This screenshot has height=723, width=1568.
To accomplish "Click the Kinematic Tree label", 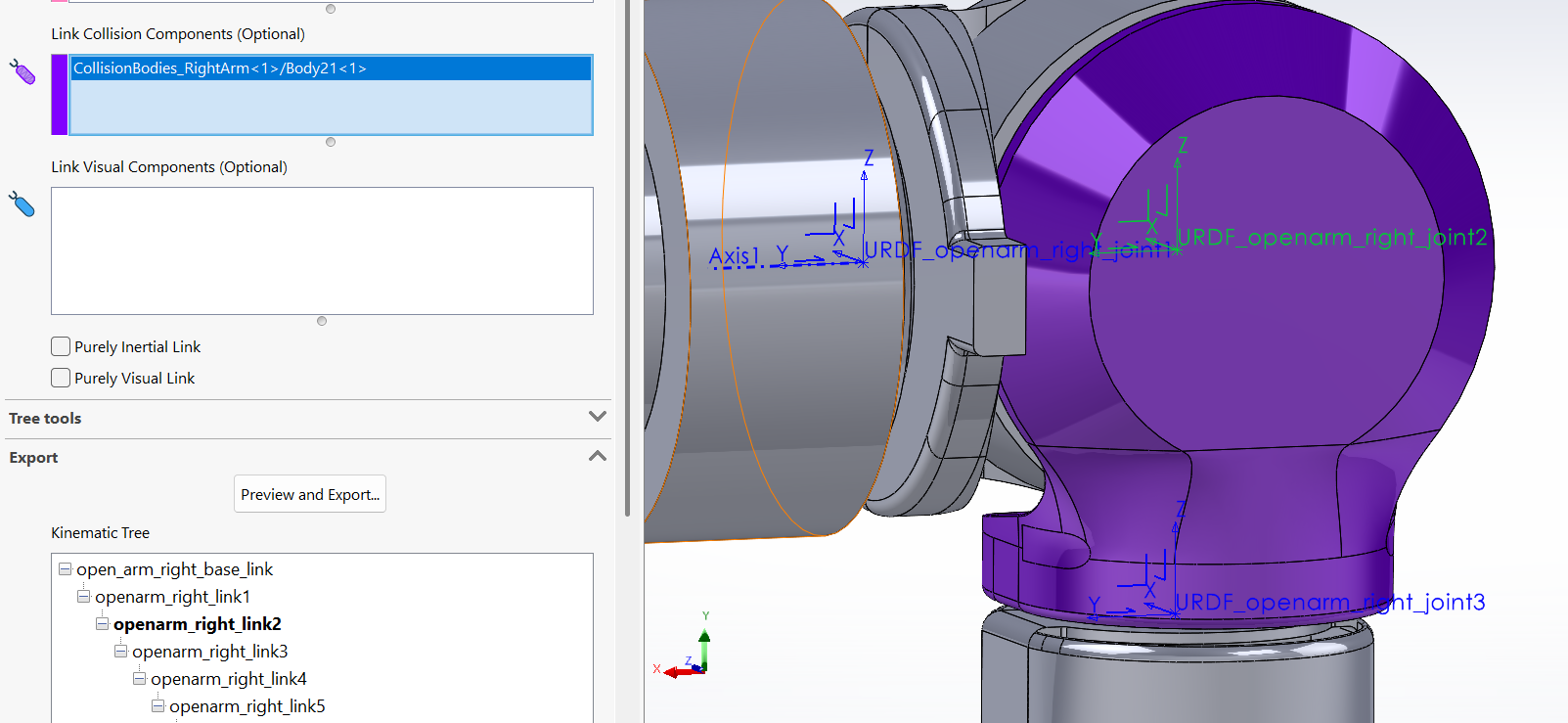I will (x=101, y=533).
